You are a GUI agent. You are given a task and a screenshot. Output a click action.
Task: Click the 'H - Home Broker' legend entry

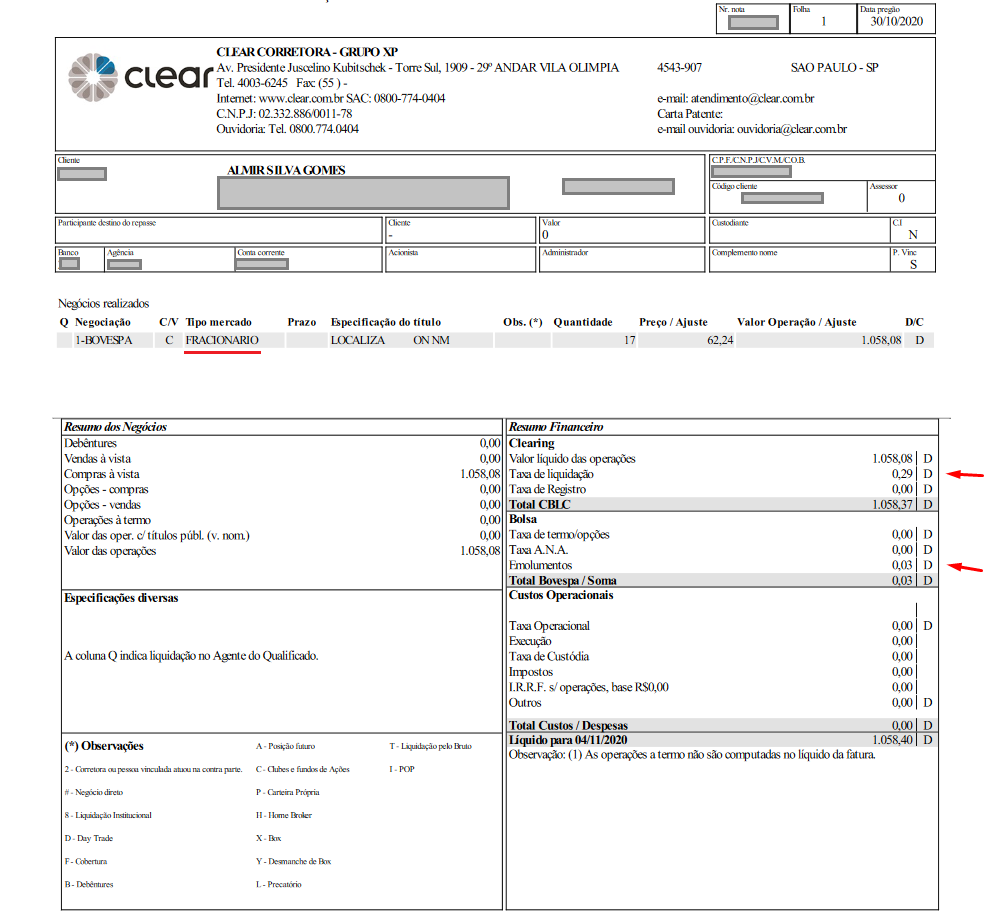[284, 815]
